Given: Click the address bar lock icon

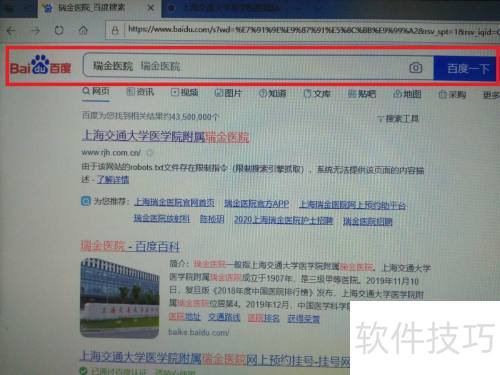Looking at the screenshot, I should 115,31.
